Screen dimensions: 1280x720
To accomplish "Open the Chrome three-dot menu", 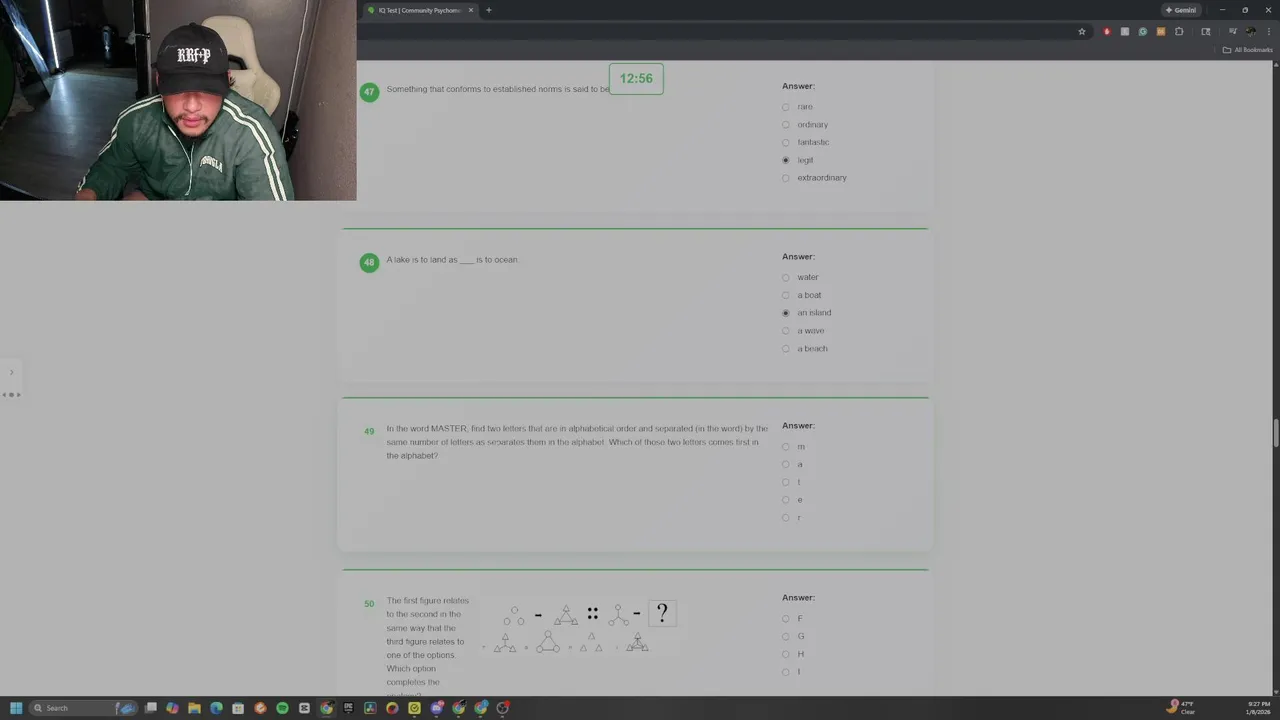I will (x=1269, y=32).
